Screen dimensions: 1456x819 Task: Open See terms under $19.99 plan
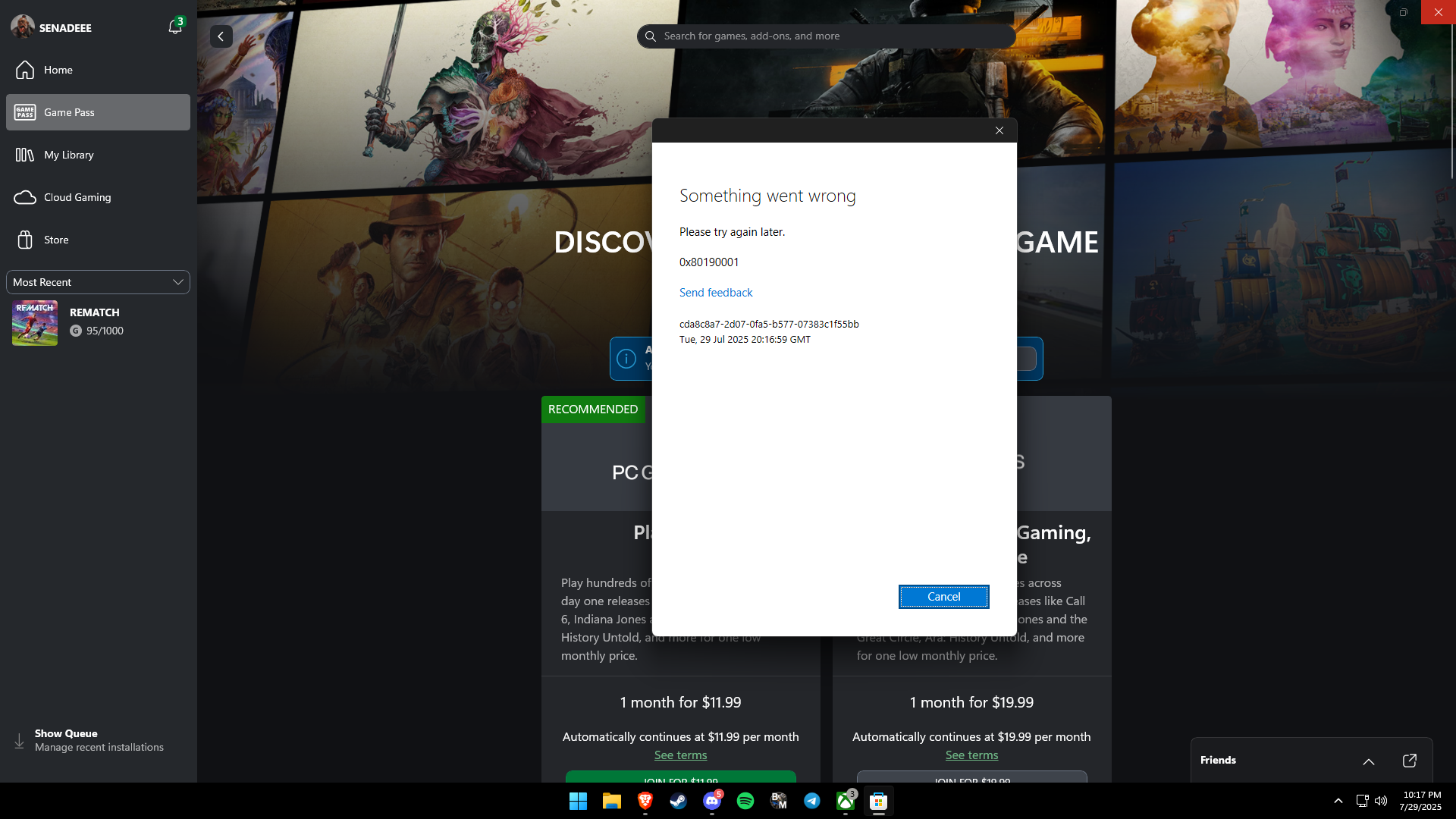(x=971, y=755)
